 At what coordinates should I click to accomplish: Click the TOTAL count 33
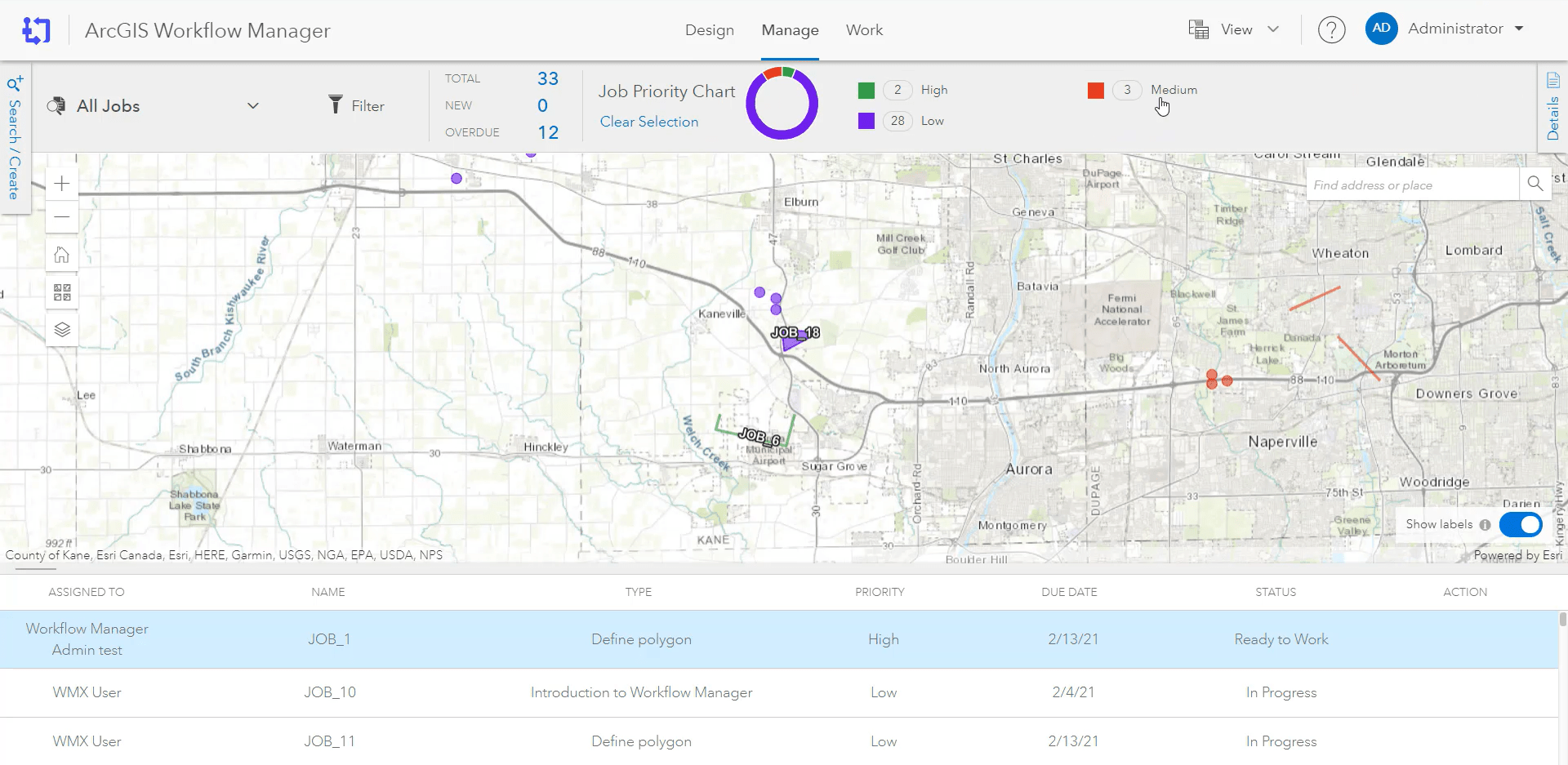(548, 78)
